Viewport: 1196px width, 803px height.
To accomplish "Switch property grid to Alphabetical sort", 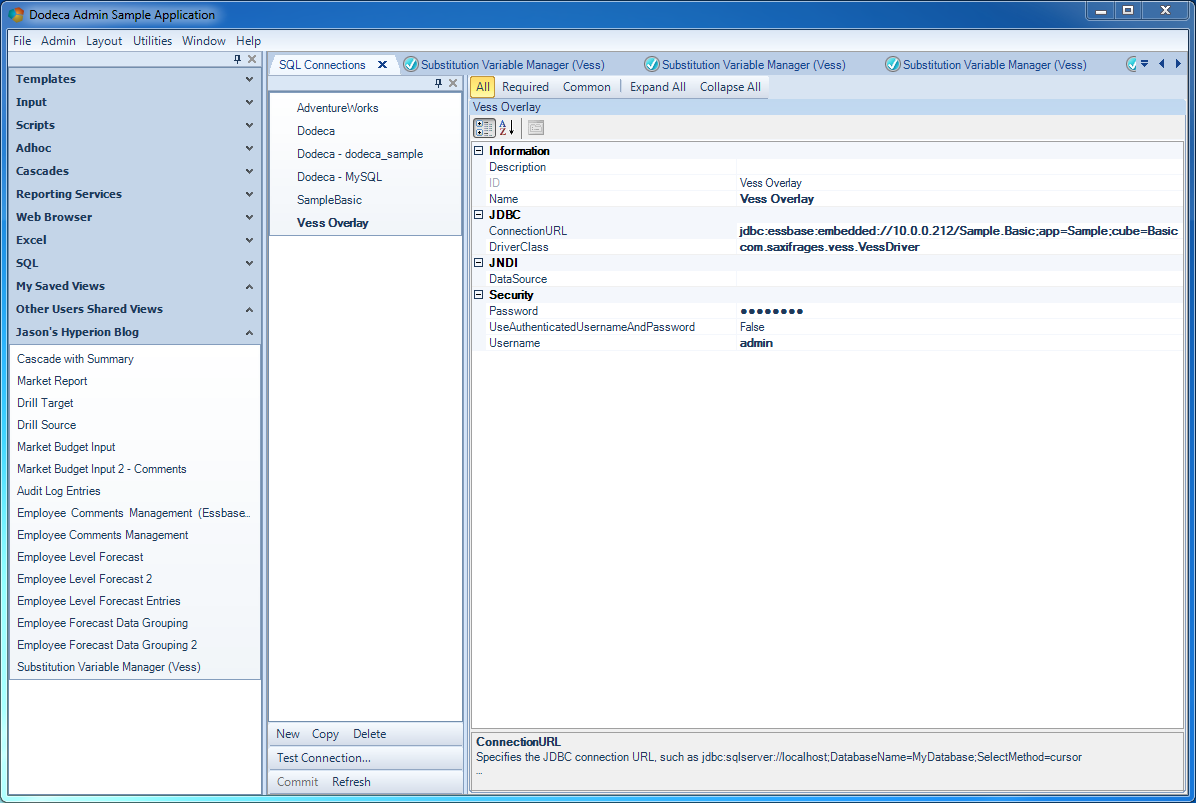I will point(506,128).
